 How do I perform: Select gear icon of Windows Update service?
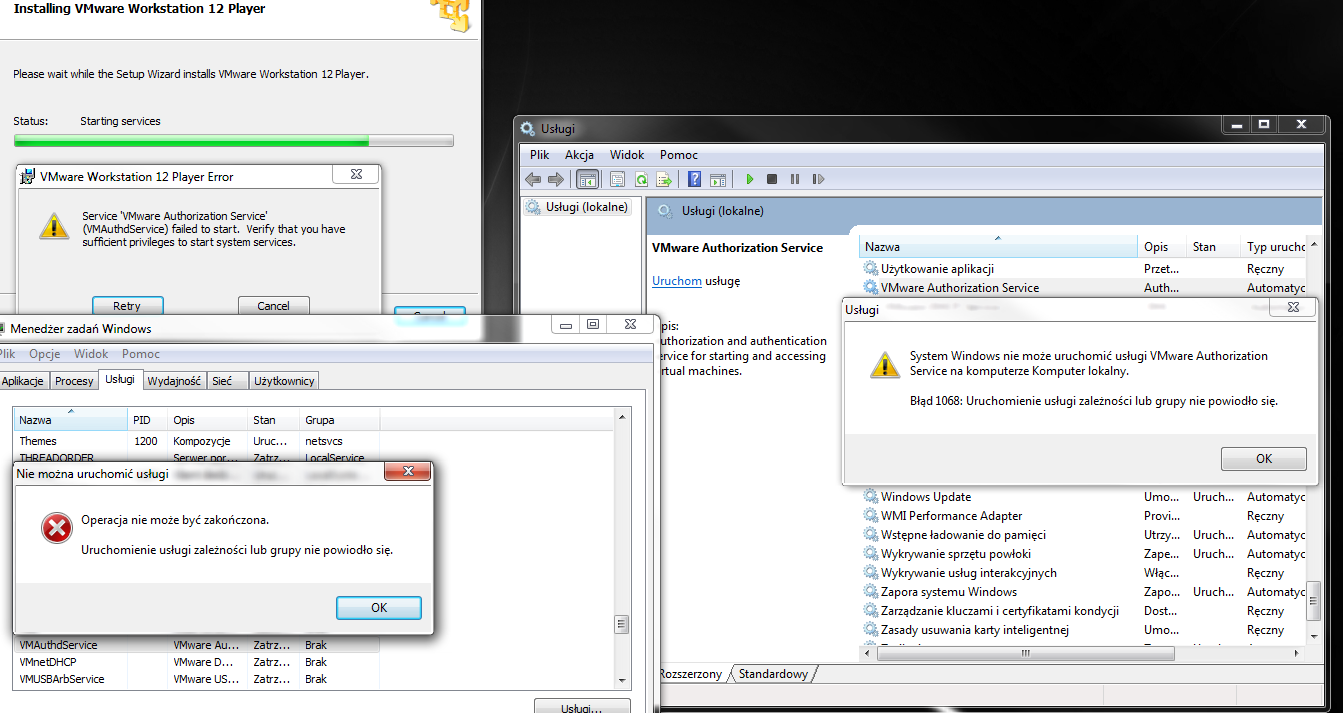pos(870,497)
